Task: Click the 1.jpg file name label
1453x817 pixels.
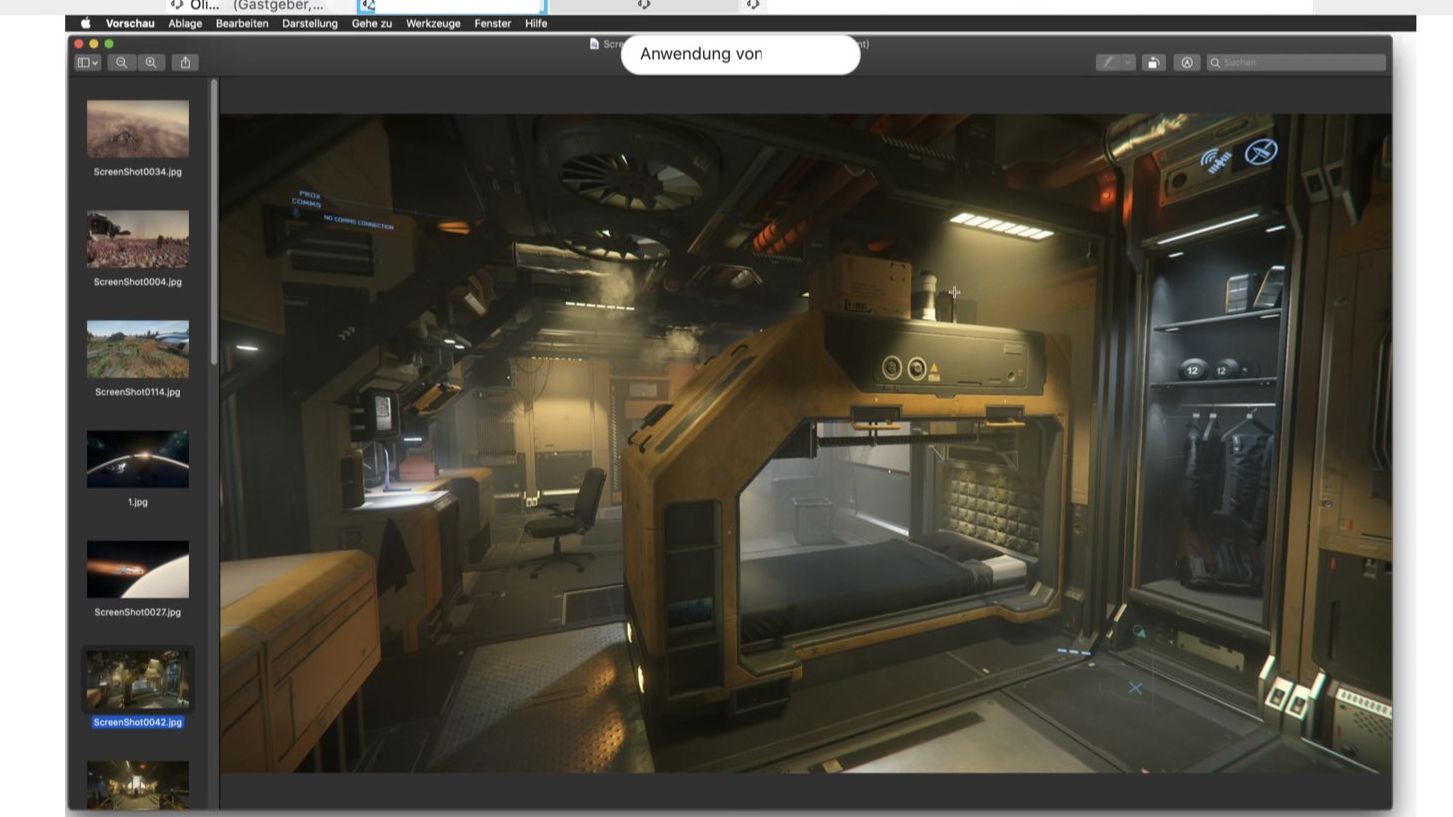Action: (138, 502)
